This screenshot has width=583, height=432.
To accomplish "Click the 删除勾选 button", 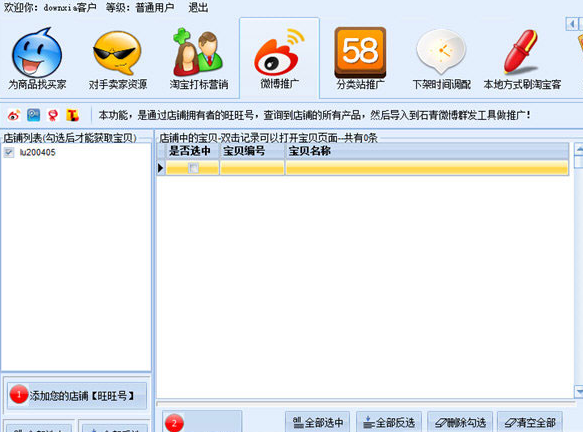I will tap(460, 422).
